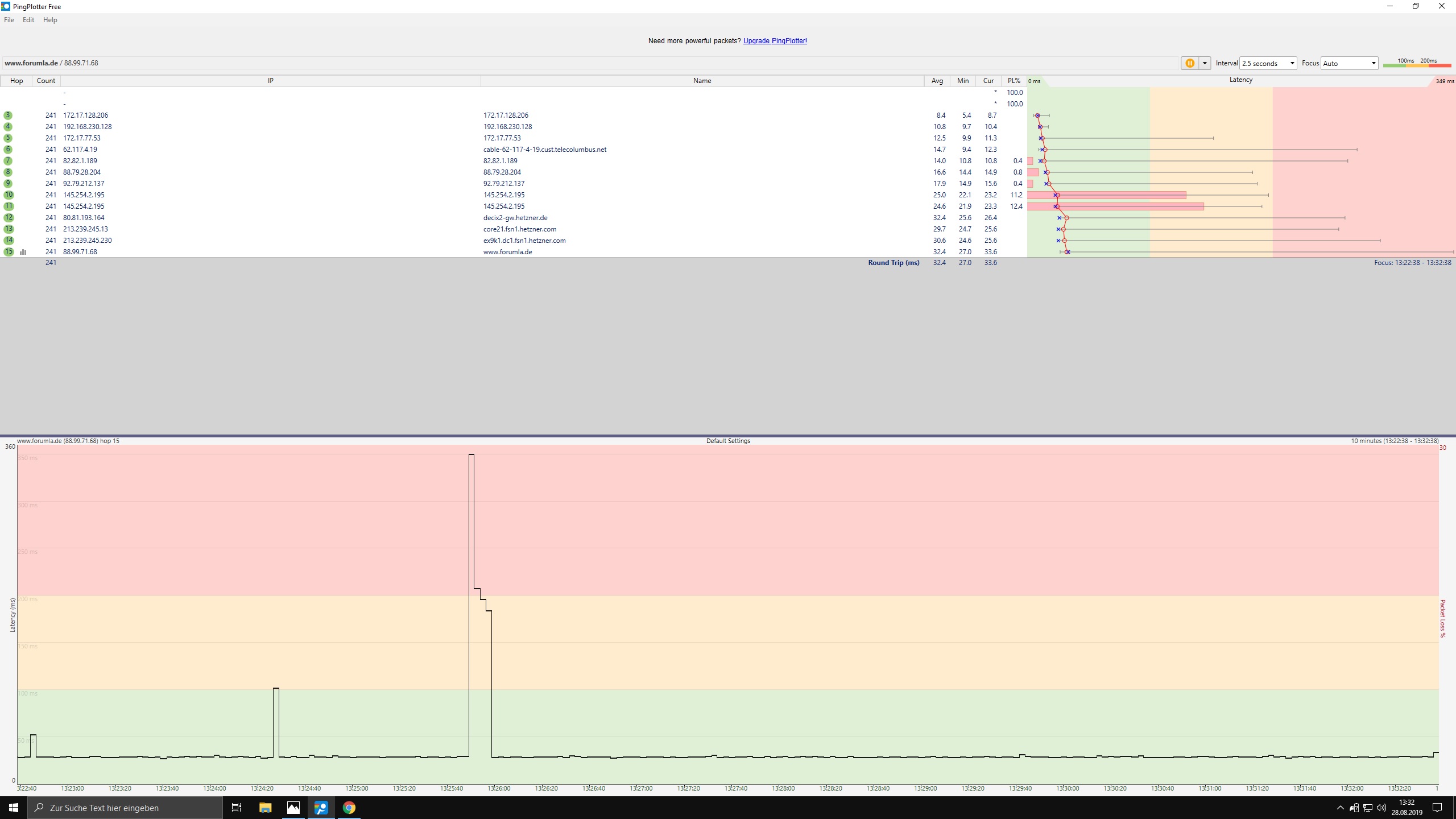The image size is (1456, 819).
Task: Open the Interval dropdown showing 2.5 seconds
Action: tap(1268, 63)
